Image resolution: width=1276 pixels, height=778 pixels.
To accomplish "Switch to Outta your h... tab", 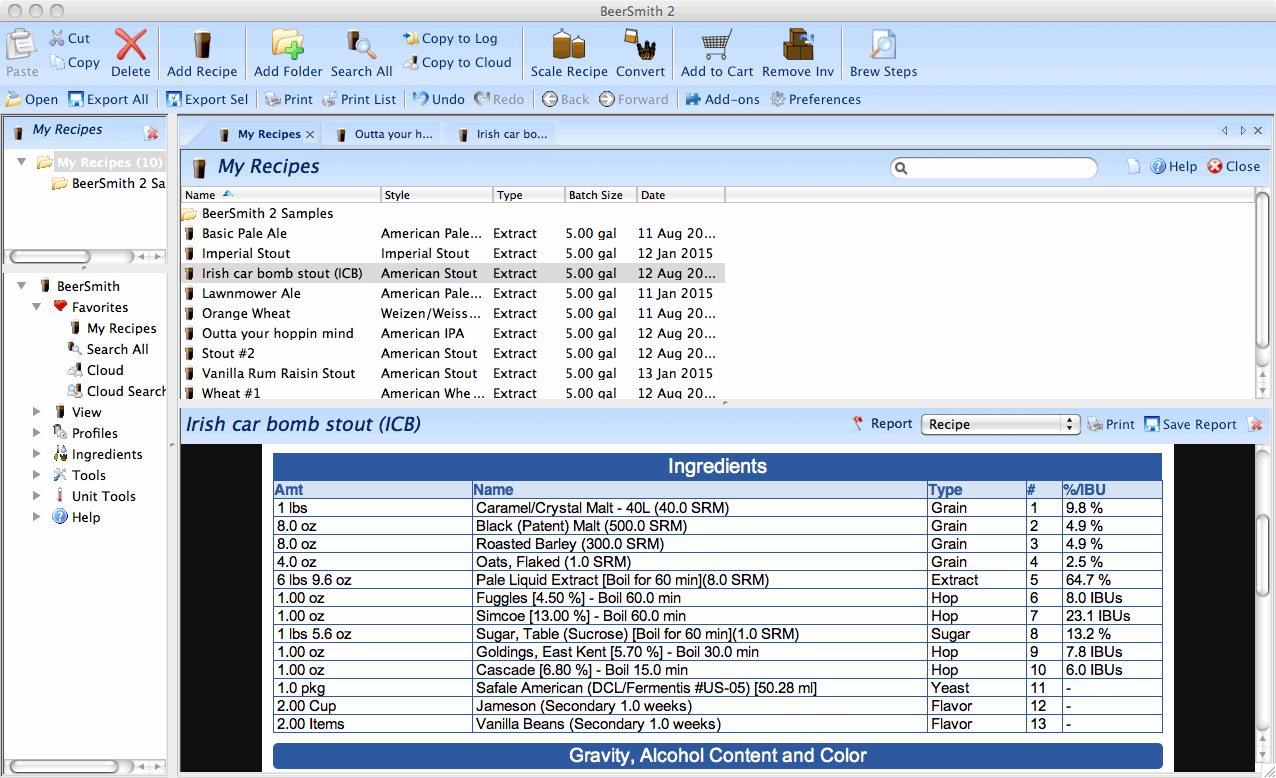I will 384,134.
